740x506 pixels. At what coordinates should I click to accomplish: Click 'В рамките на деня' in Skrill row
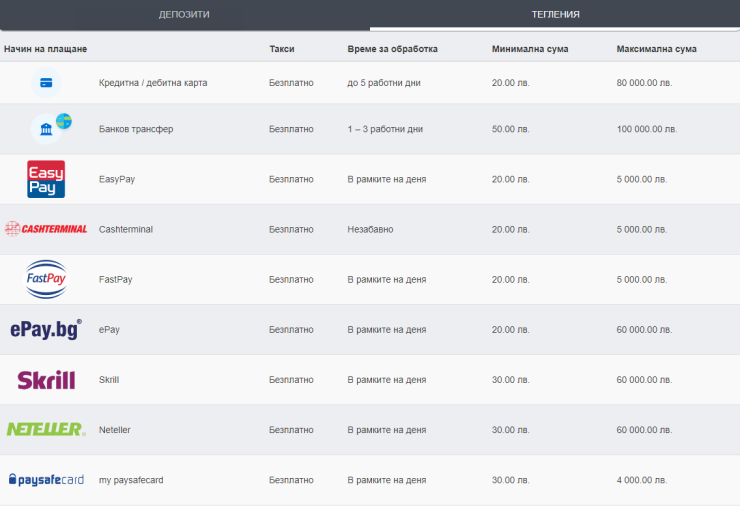coord(387,380)
